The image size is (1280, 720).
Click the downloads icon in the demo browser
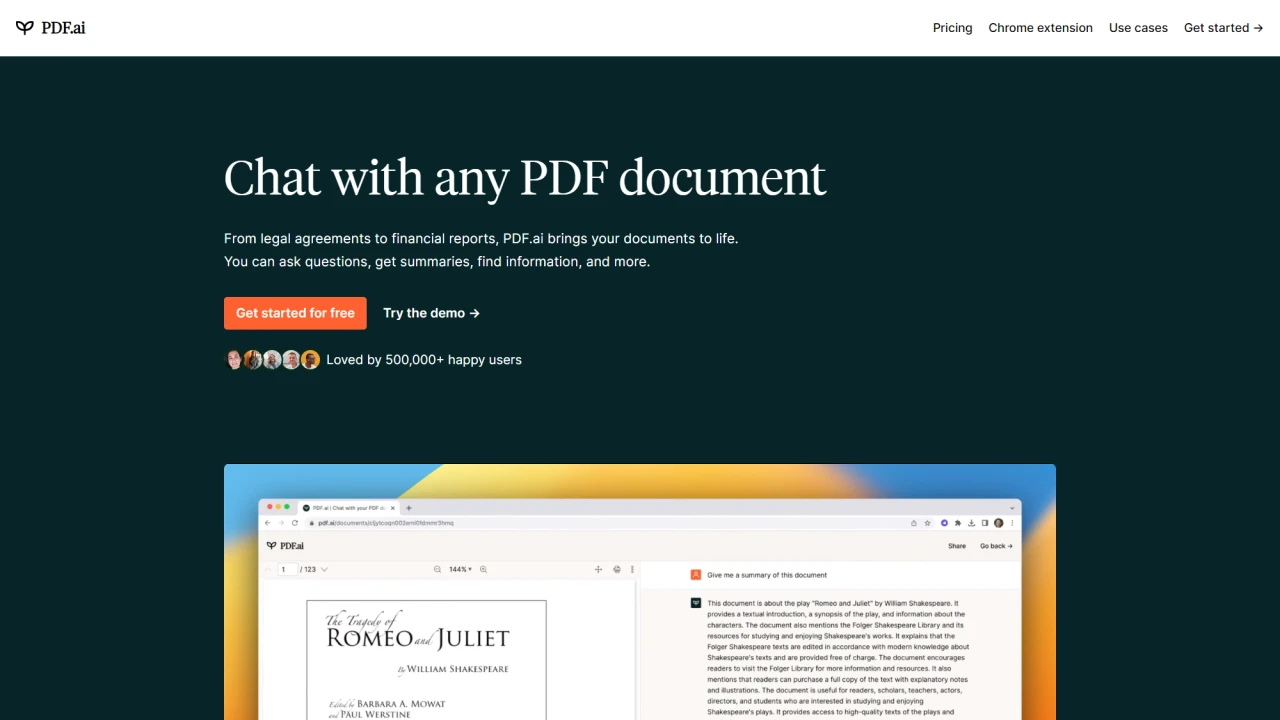click(x=972, y=523)
